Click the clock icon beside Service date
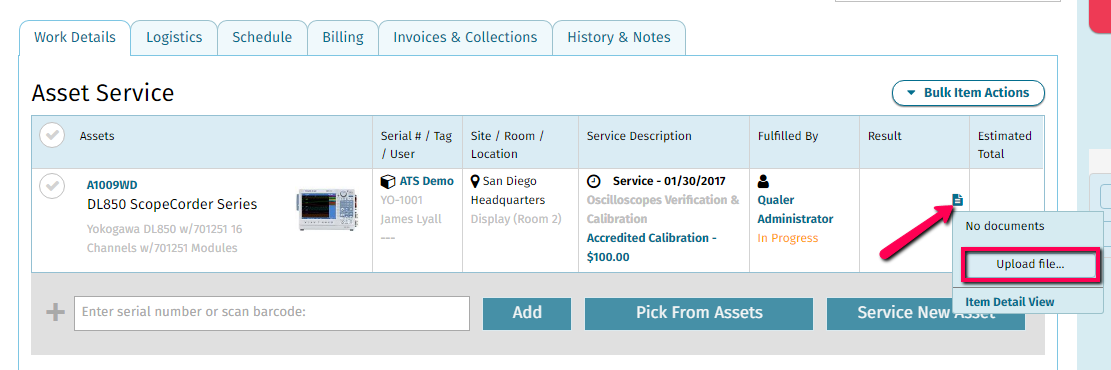The height and width of the screenshot is (370, 1111). 594,181
